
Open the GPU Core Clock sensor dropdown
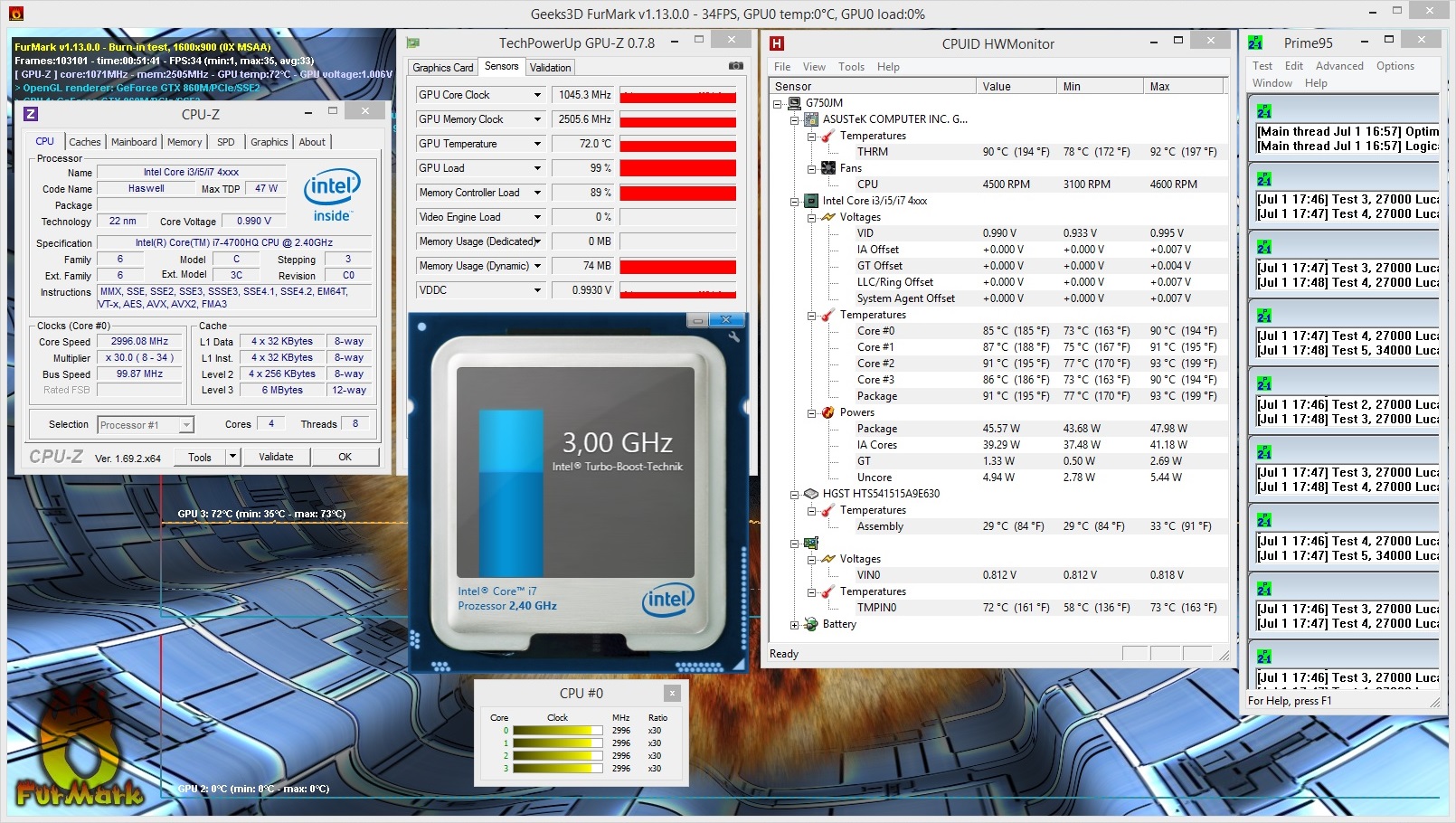[x=537, y=95]
